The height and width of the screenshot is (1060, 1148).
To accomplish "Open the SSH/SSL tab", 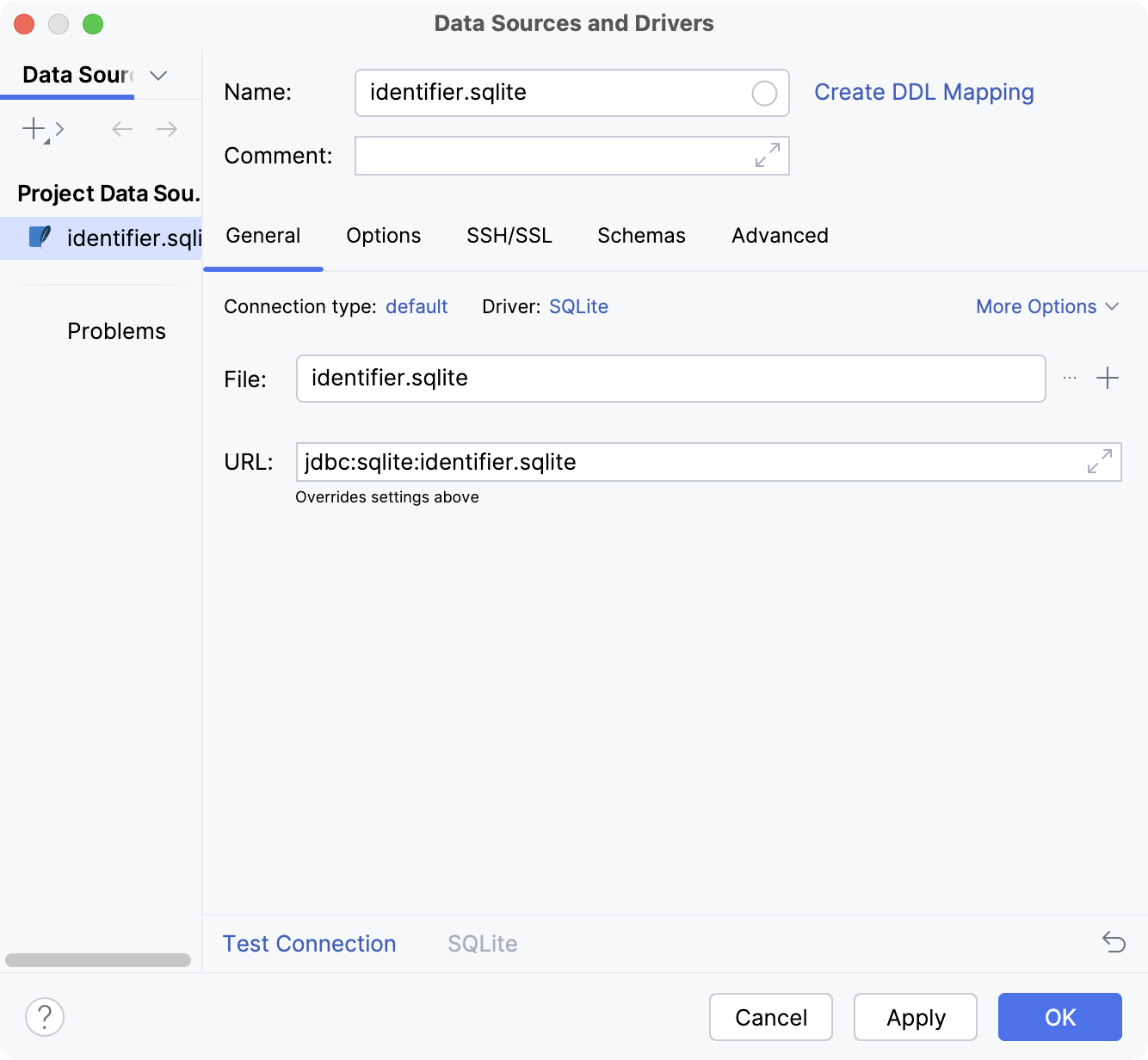I will (x=509, y=235).
